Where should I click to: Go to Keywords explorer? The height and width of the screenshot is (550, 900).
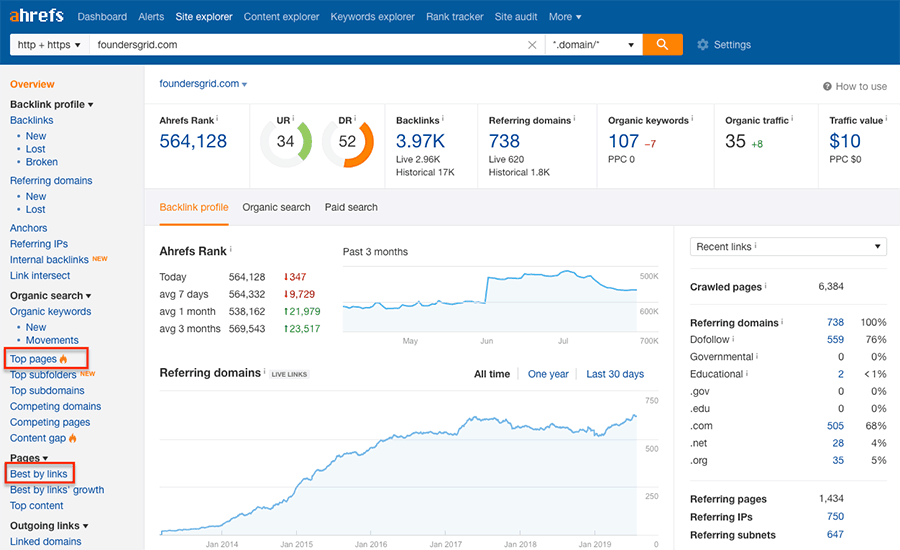point(373,17)
